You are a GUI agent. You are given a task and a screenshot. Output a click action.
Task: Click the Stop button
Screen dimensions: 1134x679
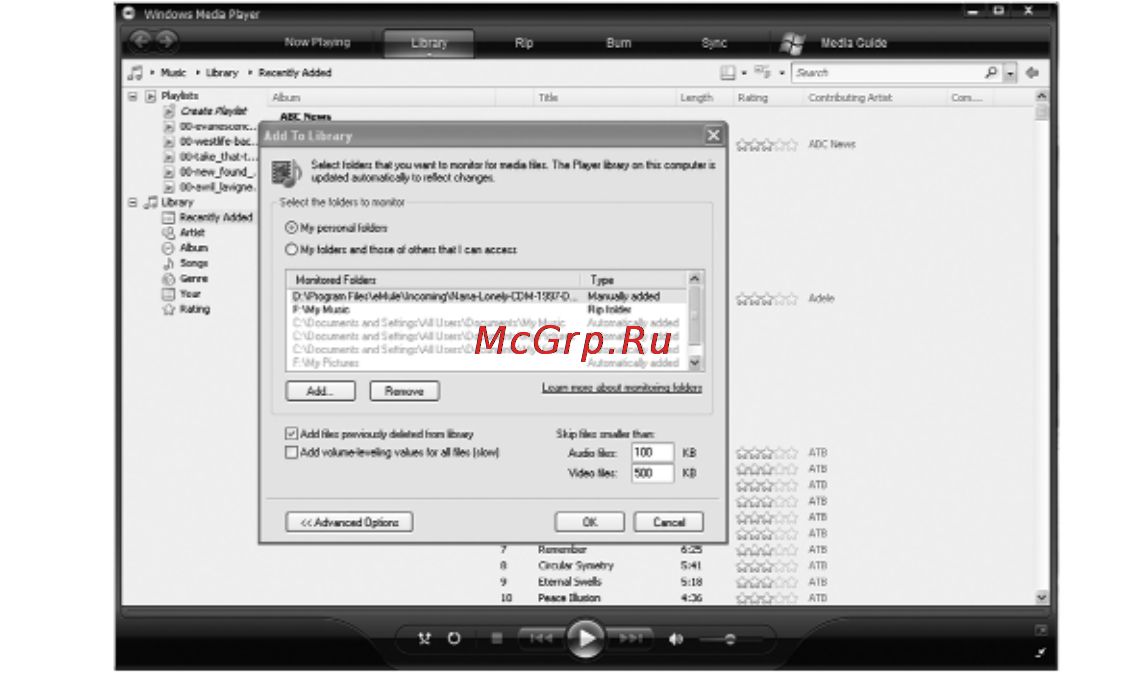coord(497,639)
